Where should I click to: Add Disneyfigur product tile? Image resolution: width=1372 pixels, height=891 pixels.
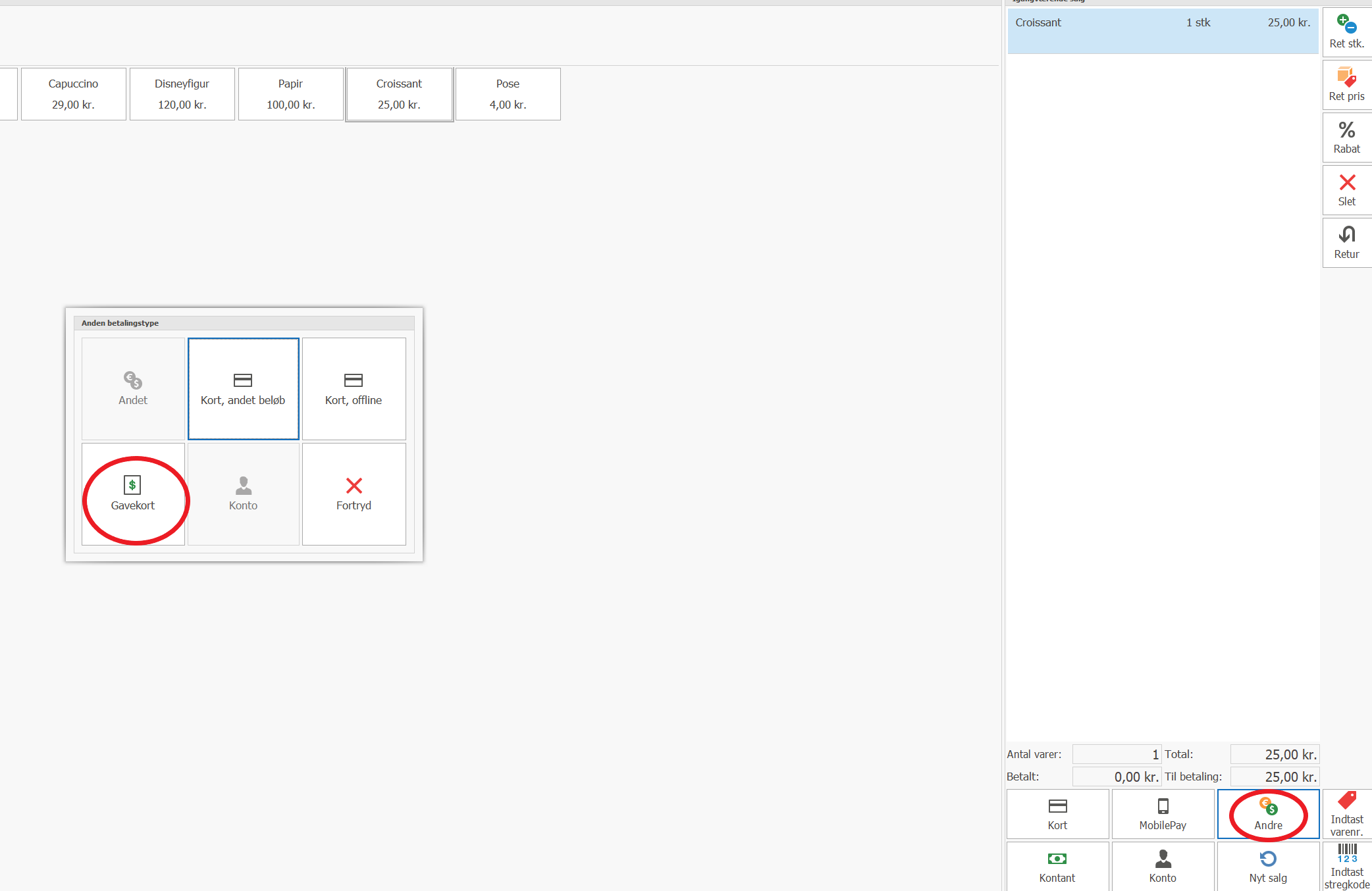[x=182, y=94]
